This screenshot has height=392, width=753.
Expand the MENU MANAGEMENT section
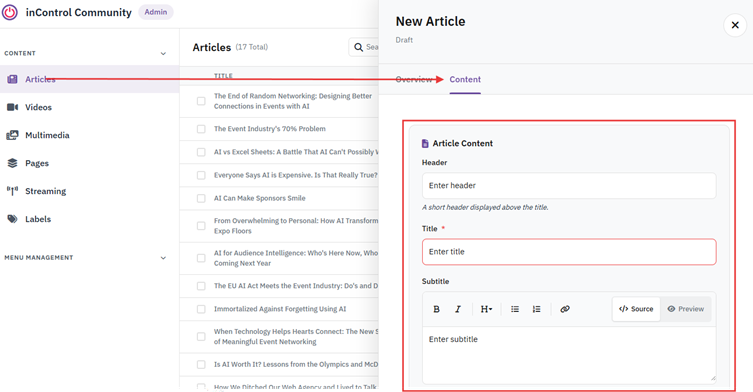click(x=163, y=258)
